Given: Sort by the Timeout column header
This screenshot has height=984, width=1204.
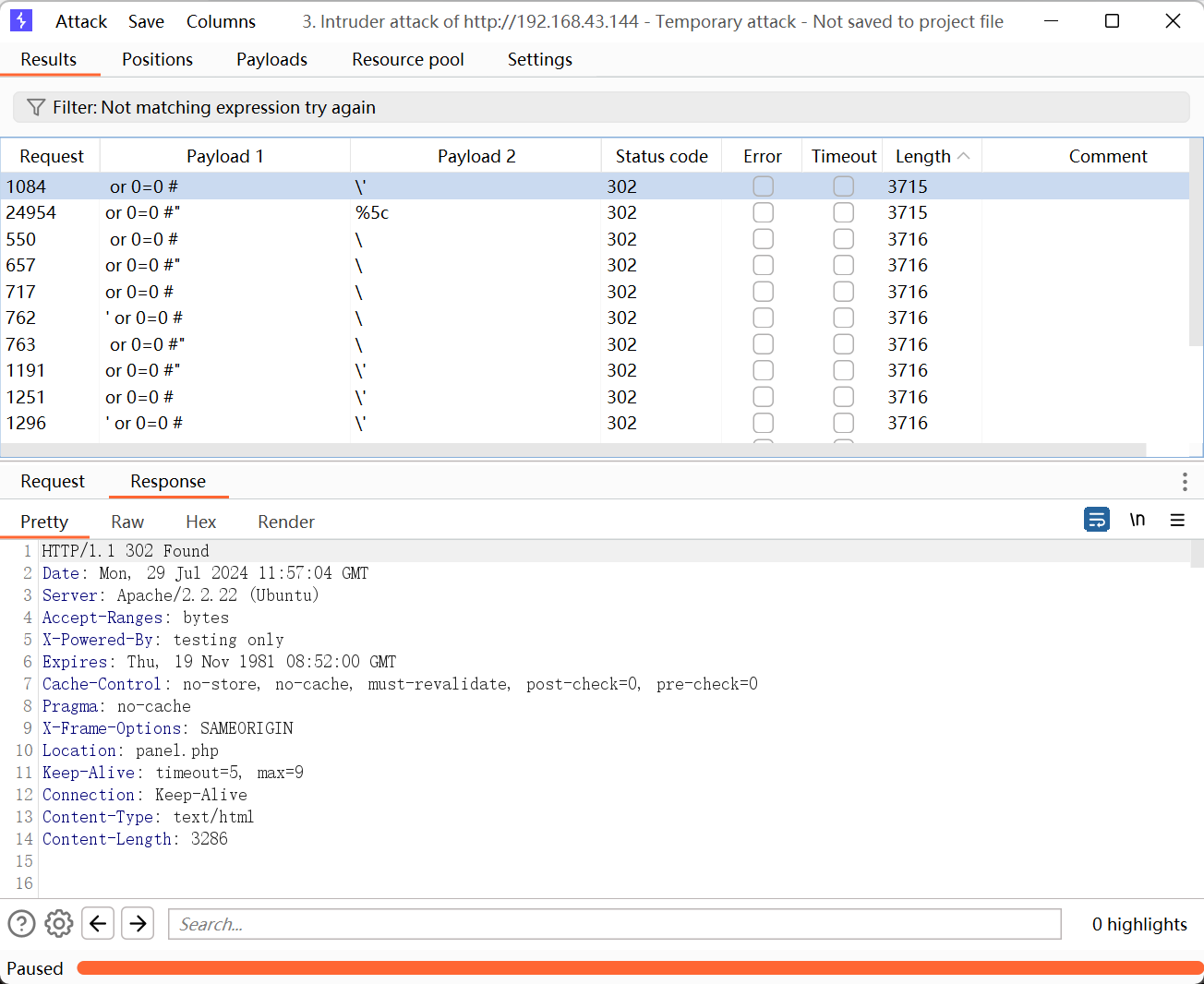Looking at the screenshot, I should [x=844, y=156].
